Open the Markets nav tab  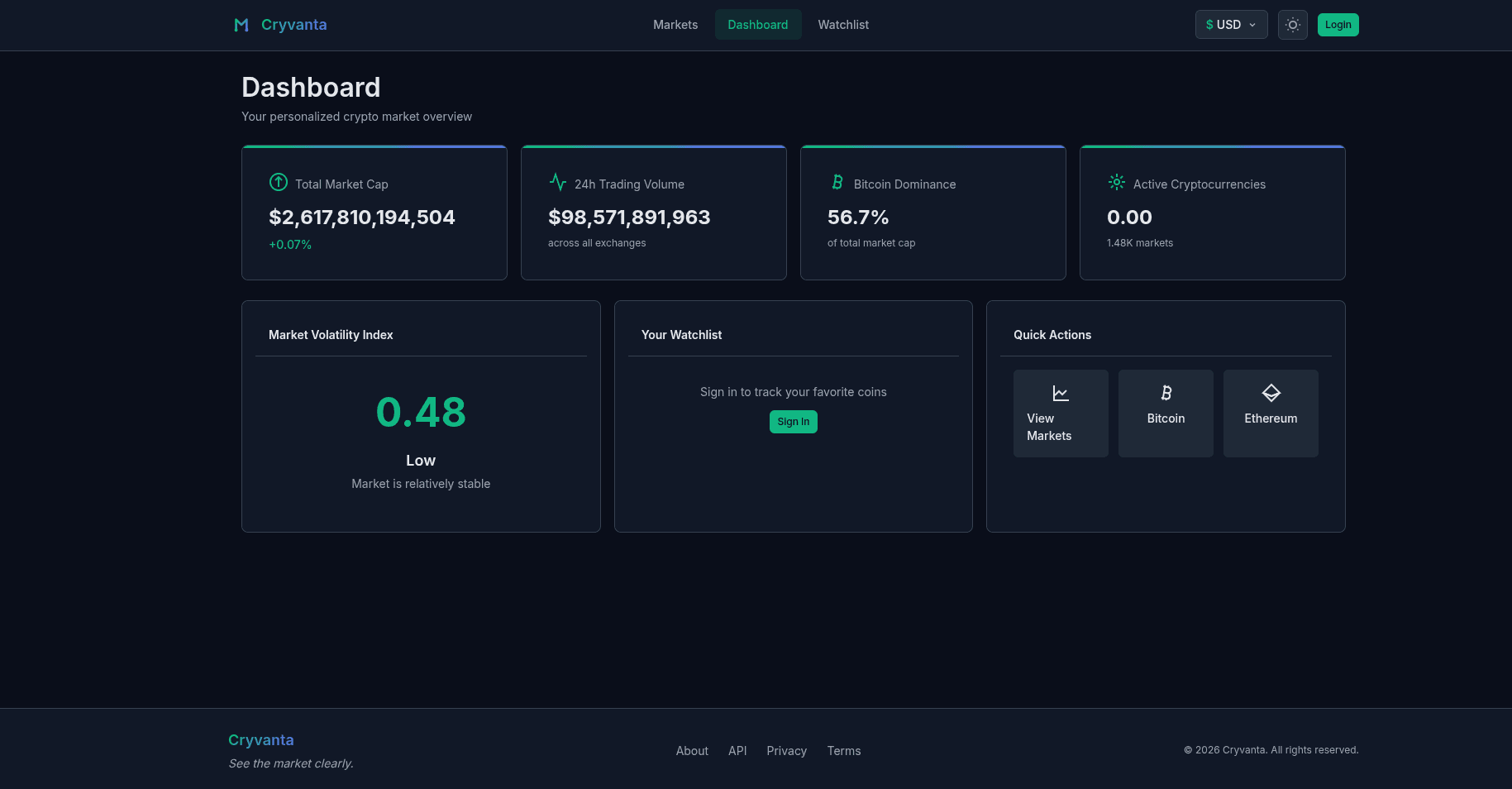[675, 25]
